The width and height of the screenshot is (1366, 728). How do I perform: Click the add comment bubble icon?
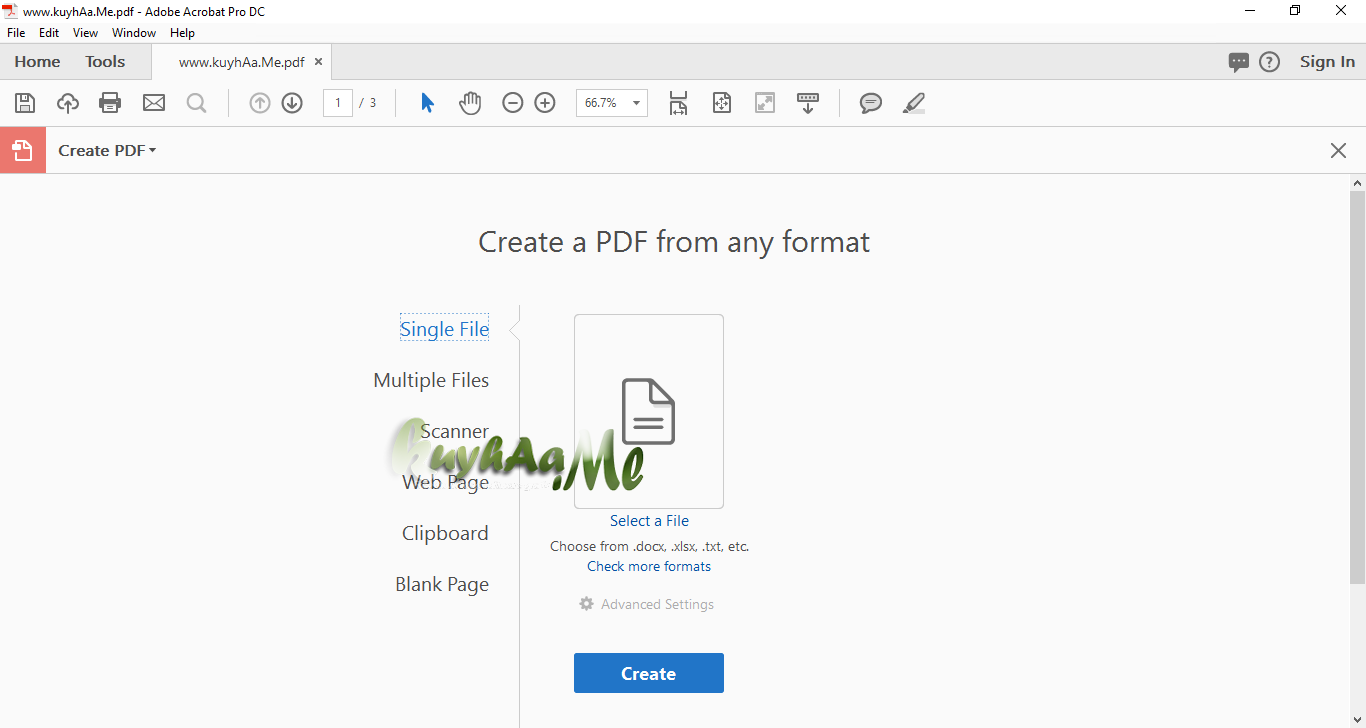tap(871, 103)
